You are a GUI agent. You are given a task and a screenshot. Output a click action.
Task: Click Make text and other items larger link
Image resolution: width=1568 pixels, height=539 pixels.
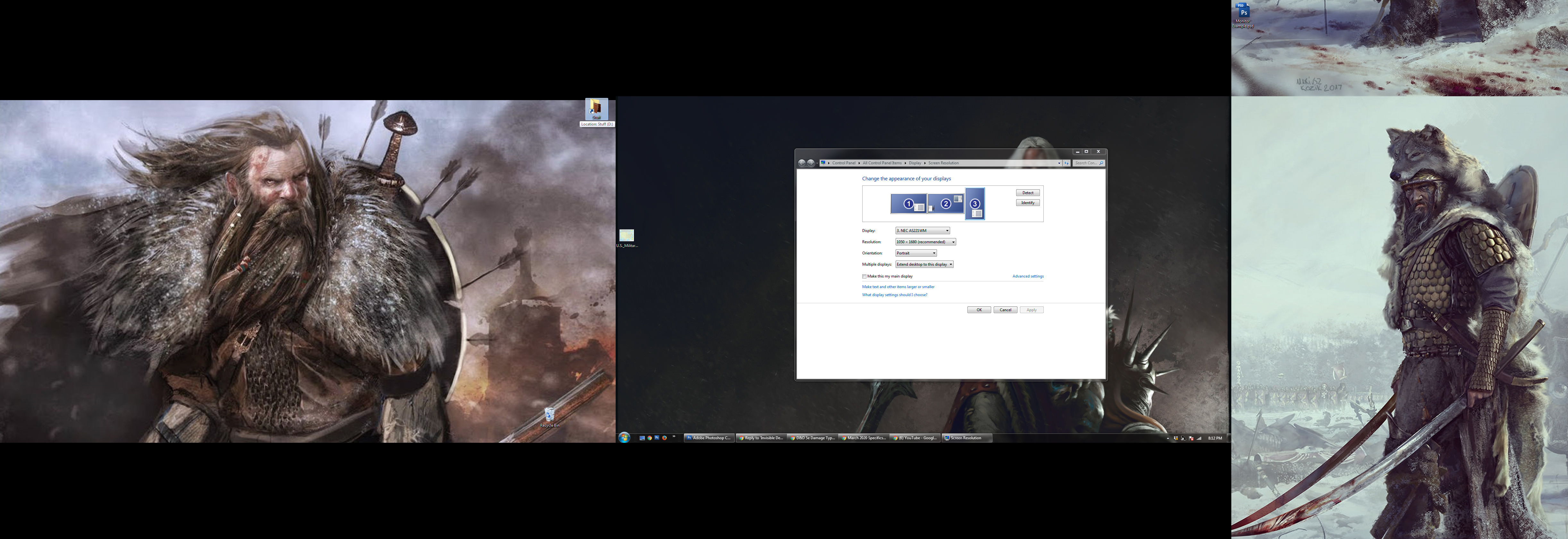pos(898,287)
